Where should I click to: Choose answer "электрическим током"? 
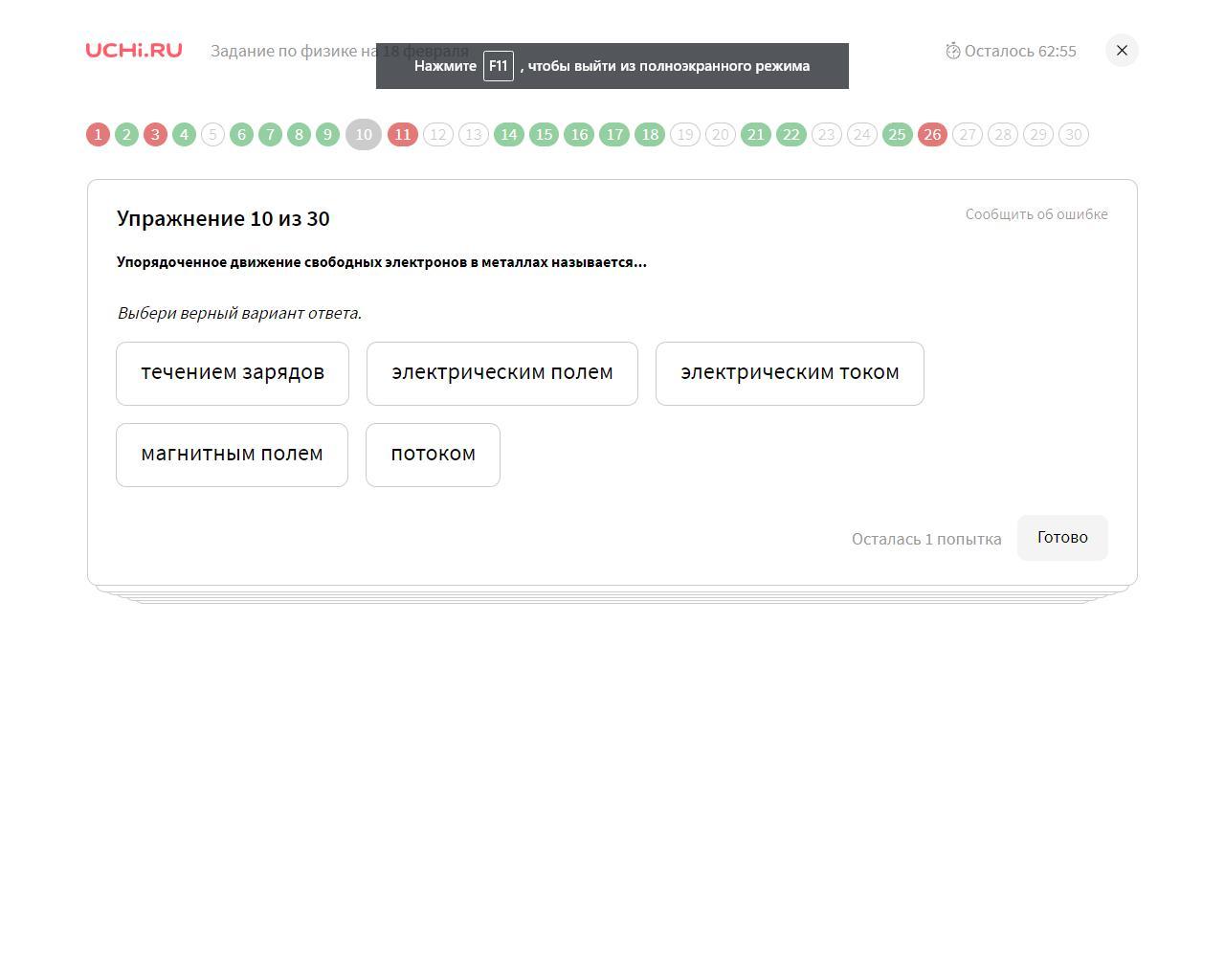click(x=790, y=373)
